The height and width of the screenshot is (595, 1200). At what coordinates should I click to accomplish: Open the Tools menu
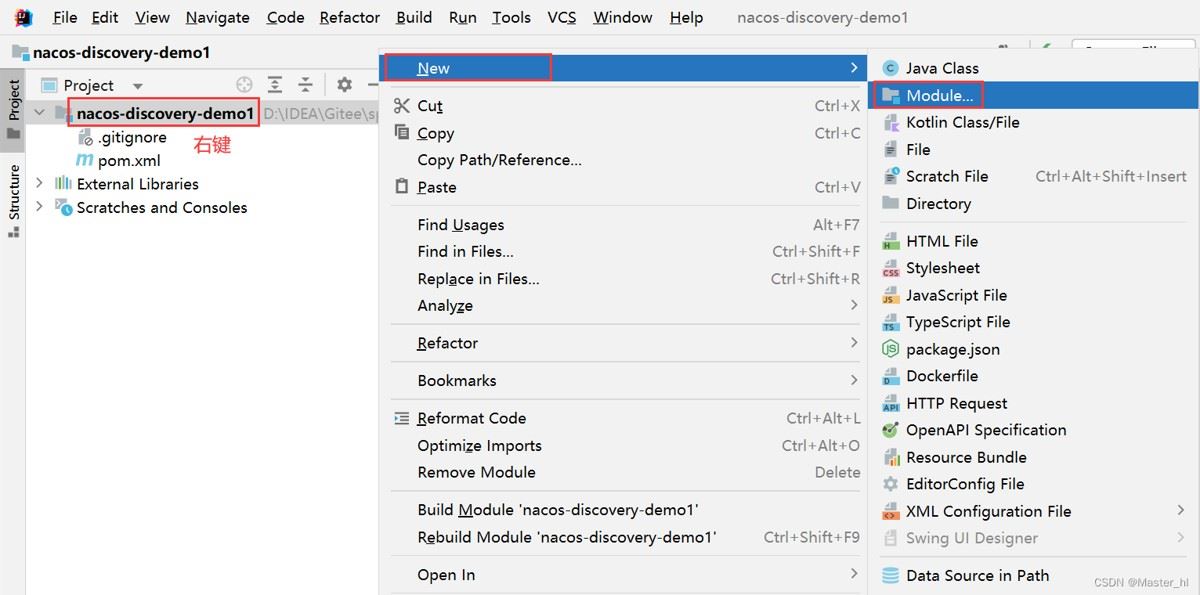(512, 17)
